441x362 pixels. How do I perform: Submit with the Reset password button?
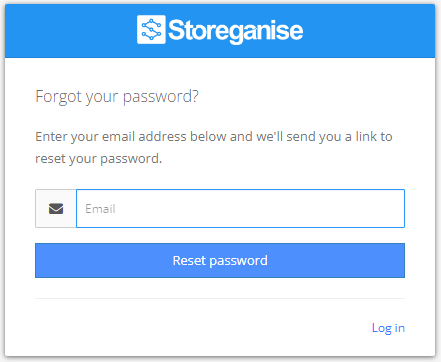(x=220, y=260)
